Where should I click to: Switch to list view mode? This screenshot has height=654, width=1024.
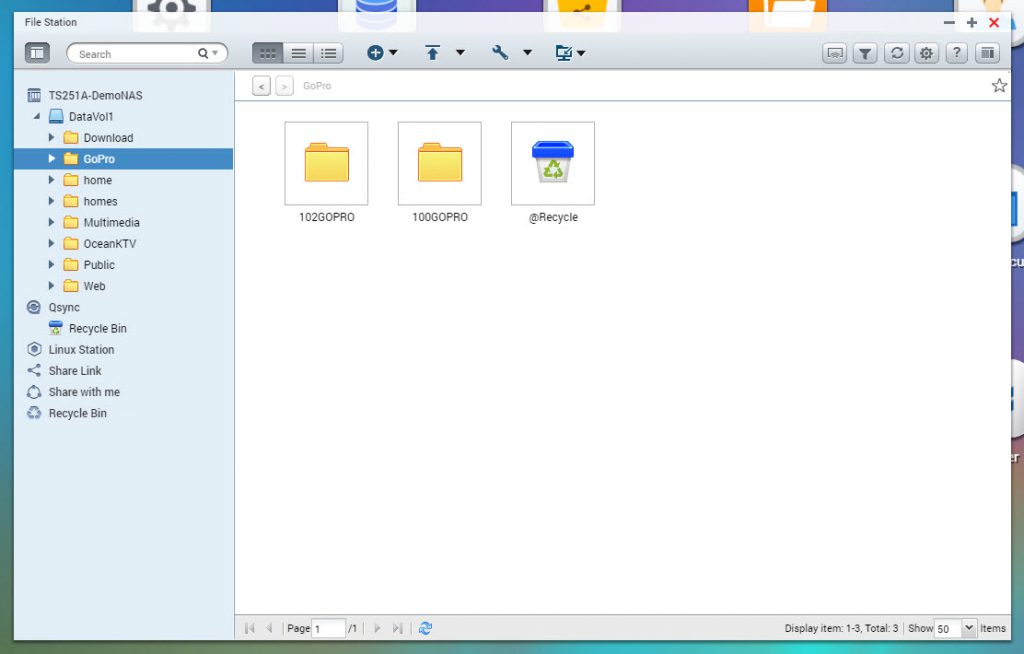[298, 53]
